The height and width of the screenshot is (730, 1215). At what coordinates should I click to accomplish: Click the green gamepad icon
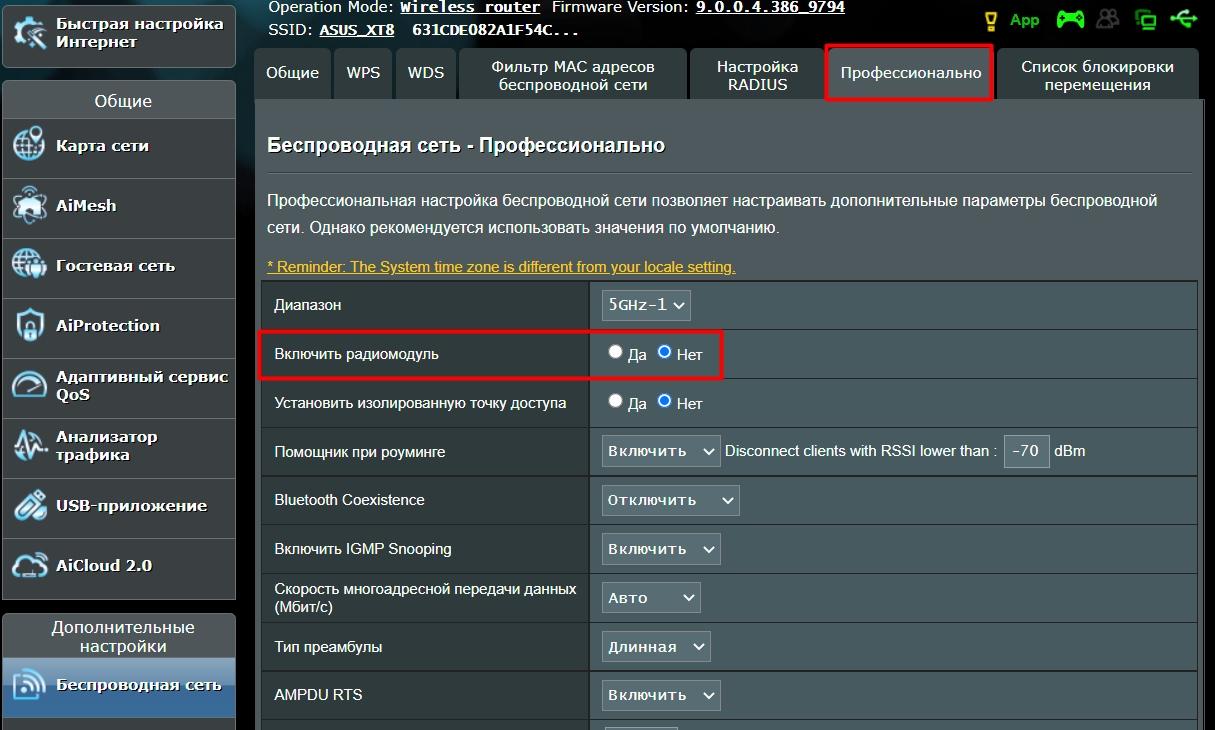pyautogui.click(x=1071, y=19)
